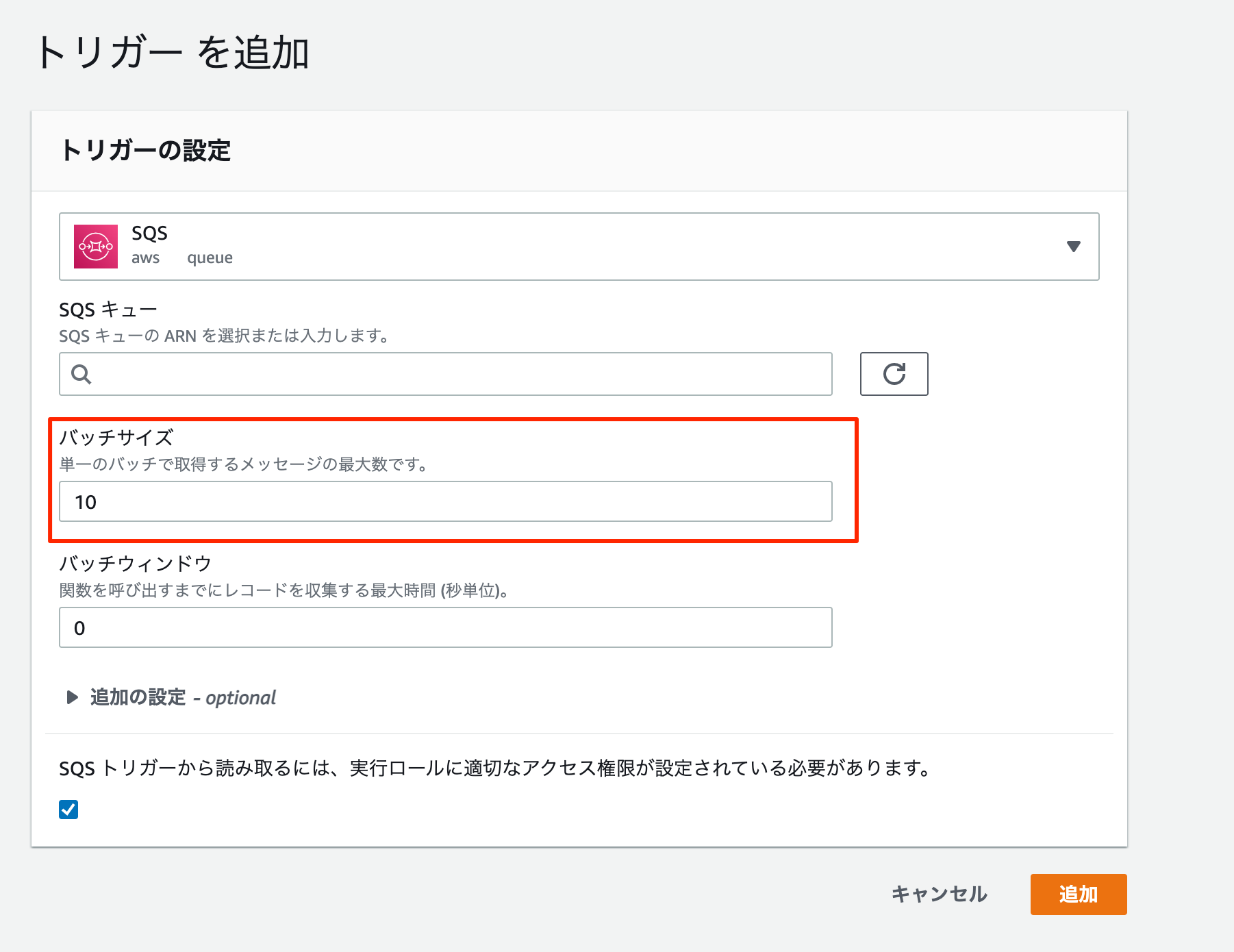Open the trigger source dropdown arrow

point(1074,245)
